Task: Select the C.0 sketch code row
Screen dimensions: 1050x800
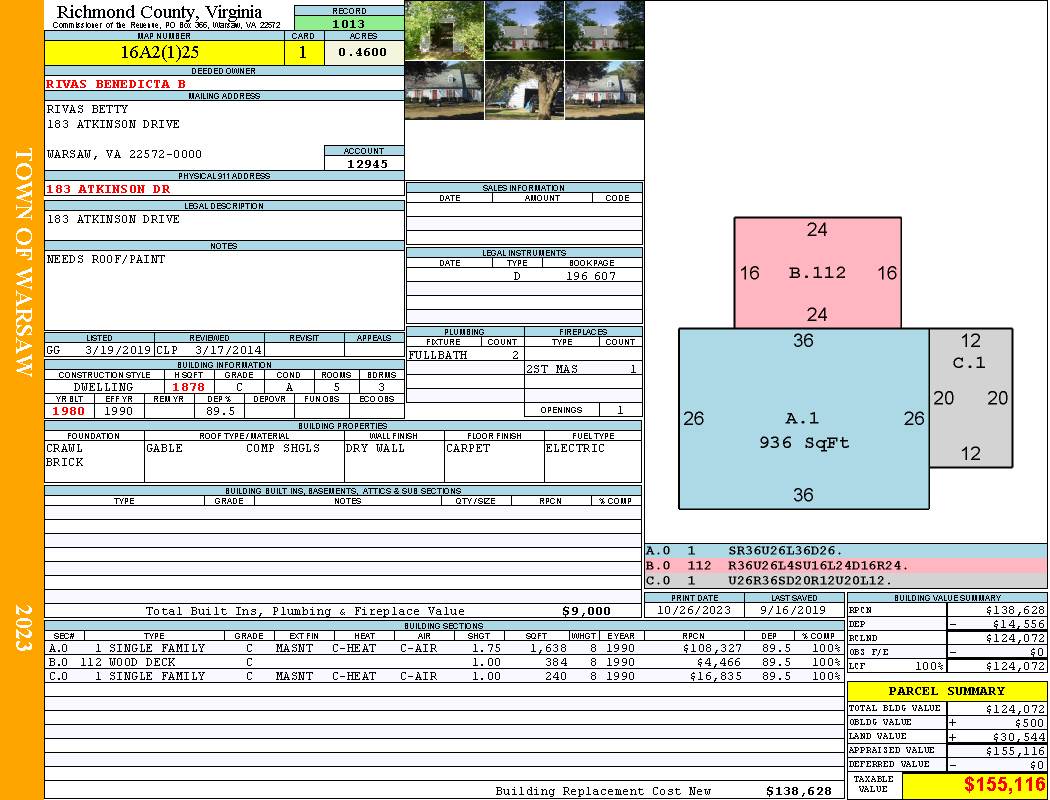Action: [x=846, y=580]
